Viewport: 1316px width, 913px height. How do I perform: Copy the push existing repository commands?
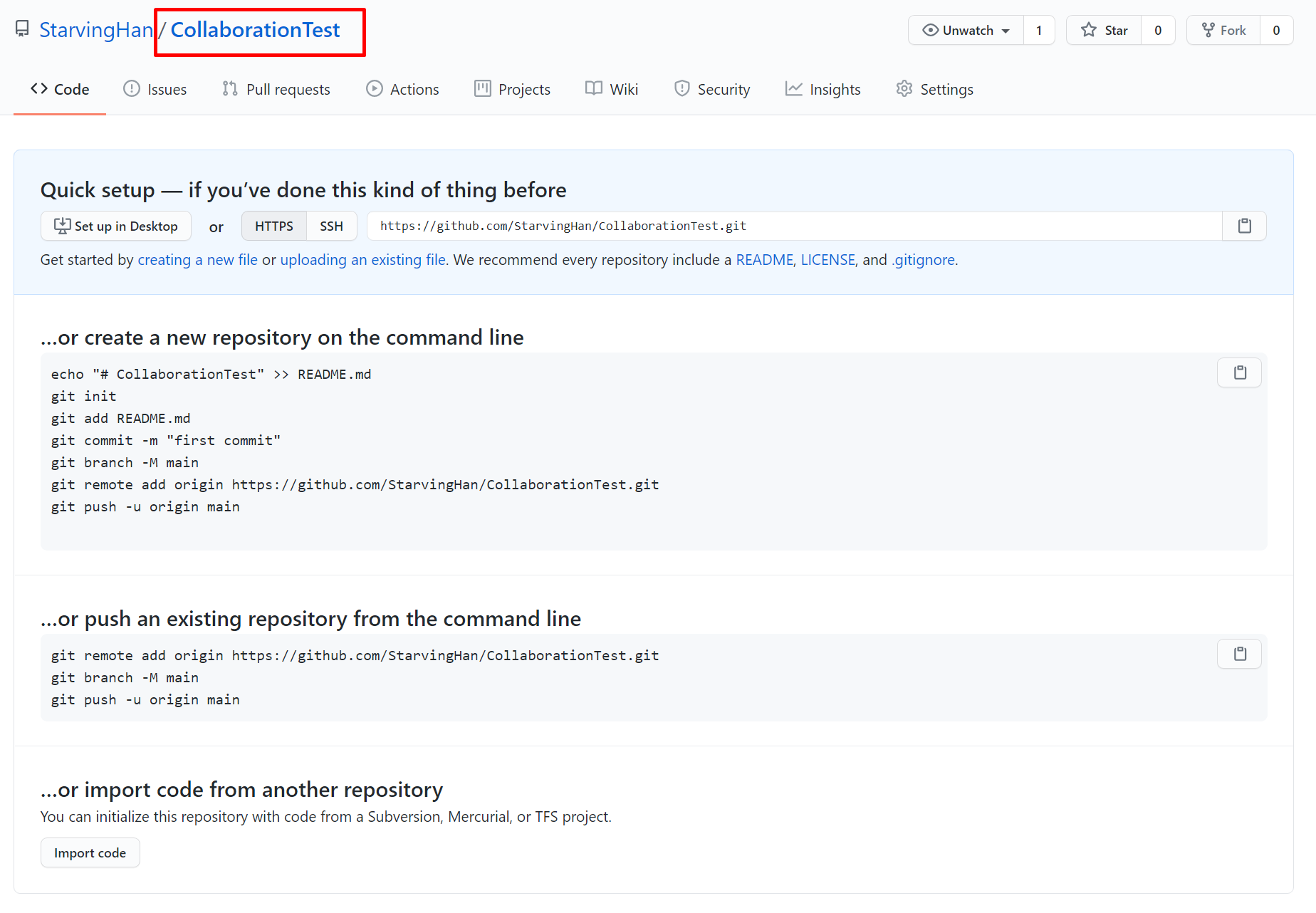pyautogui.click(x=1239, y=654)
